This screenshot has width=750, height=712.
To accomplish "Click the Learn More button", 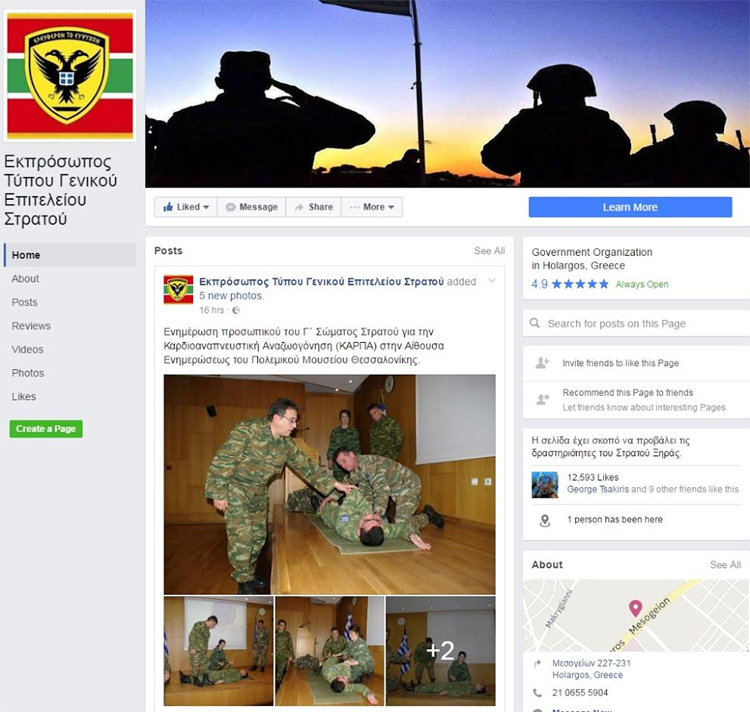I will pos(630,207).
